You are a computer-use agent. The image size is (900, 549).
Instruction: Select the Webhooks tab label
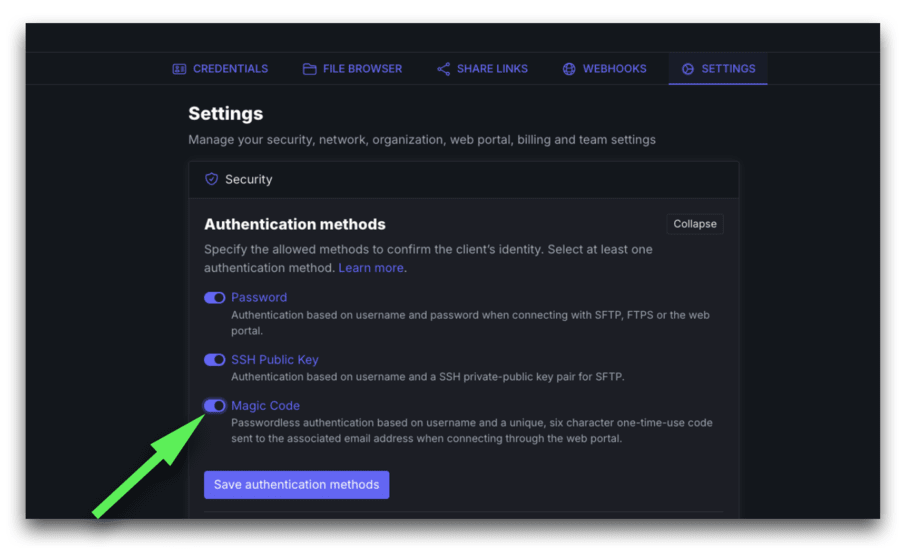tap(614, 69)
